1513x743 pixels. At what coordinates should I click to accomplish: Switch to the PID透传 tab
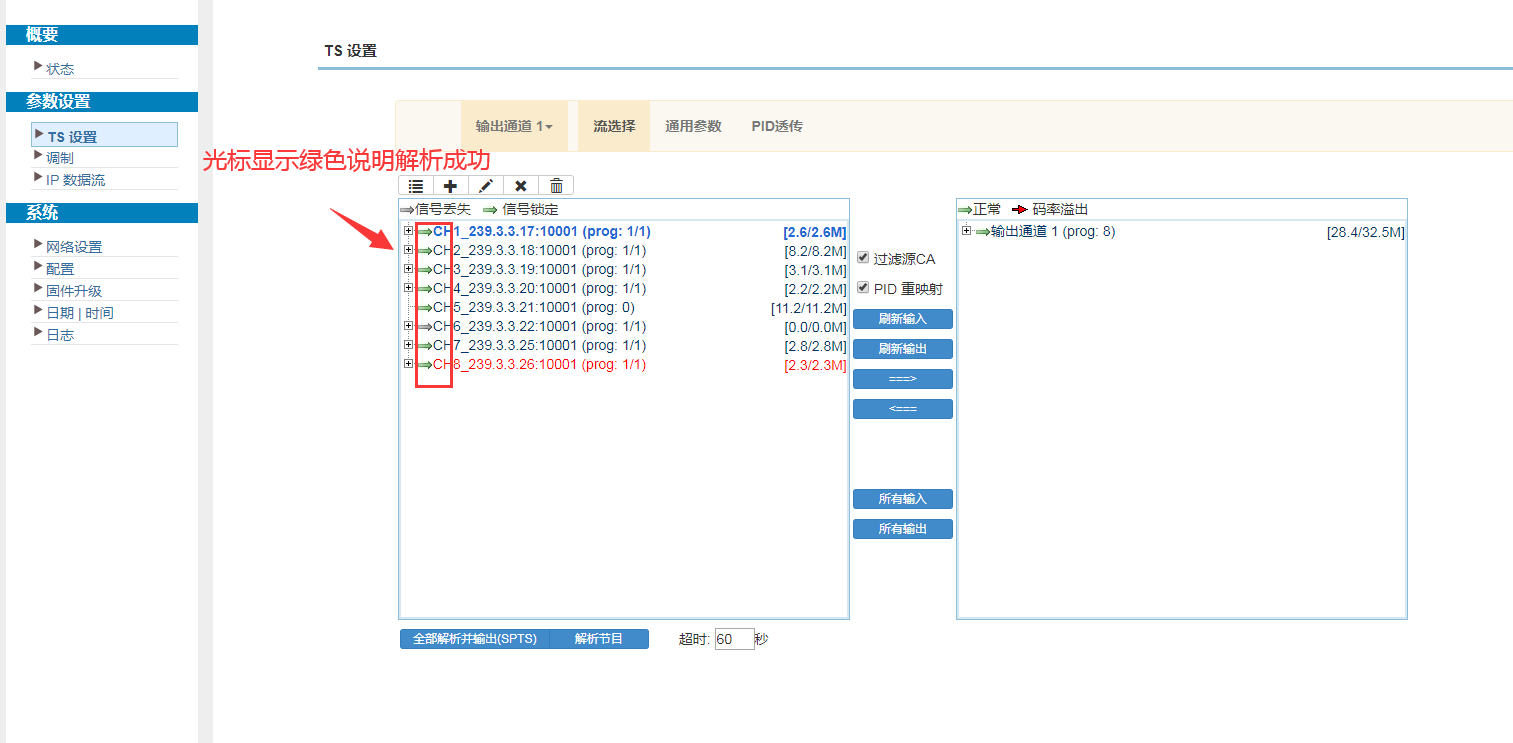click(x=777, y=127)
